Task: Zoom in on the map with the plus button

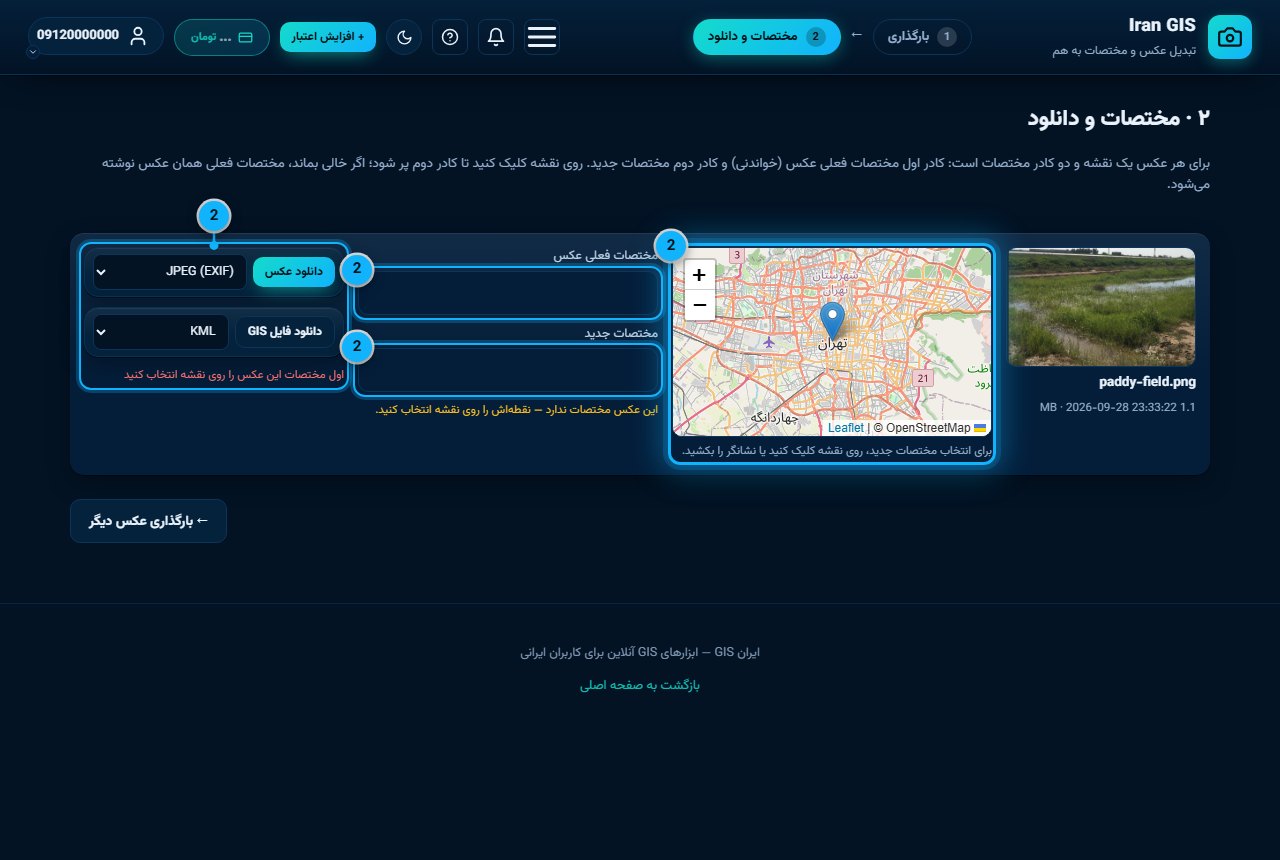Action: pos(699,274)
